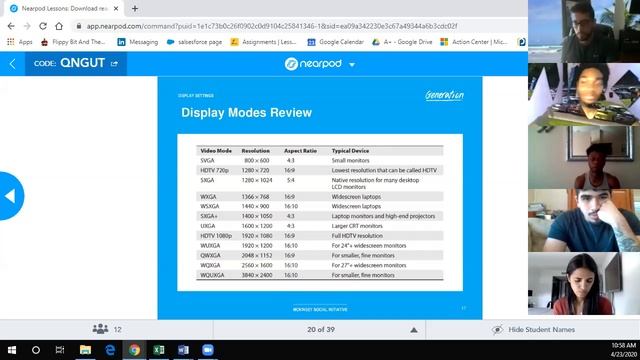This screenshot has width=640, height=360.
Task: Open the Windows Start menu
Action: pos(12,350)
